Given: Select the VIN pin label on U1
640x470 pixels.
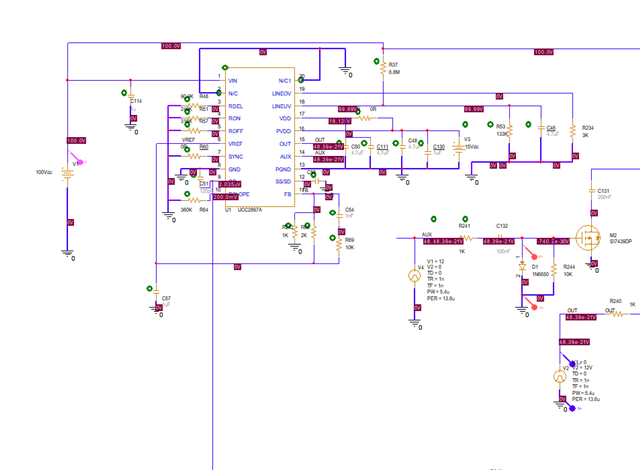Looking at the screenshot, I should 233,81.
